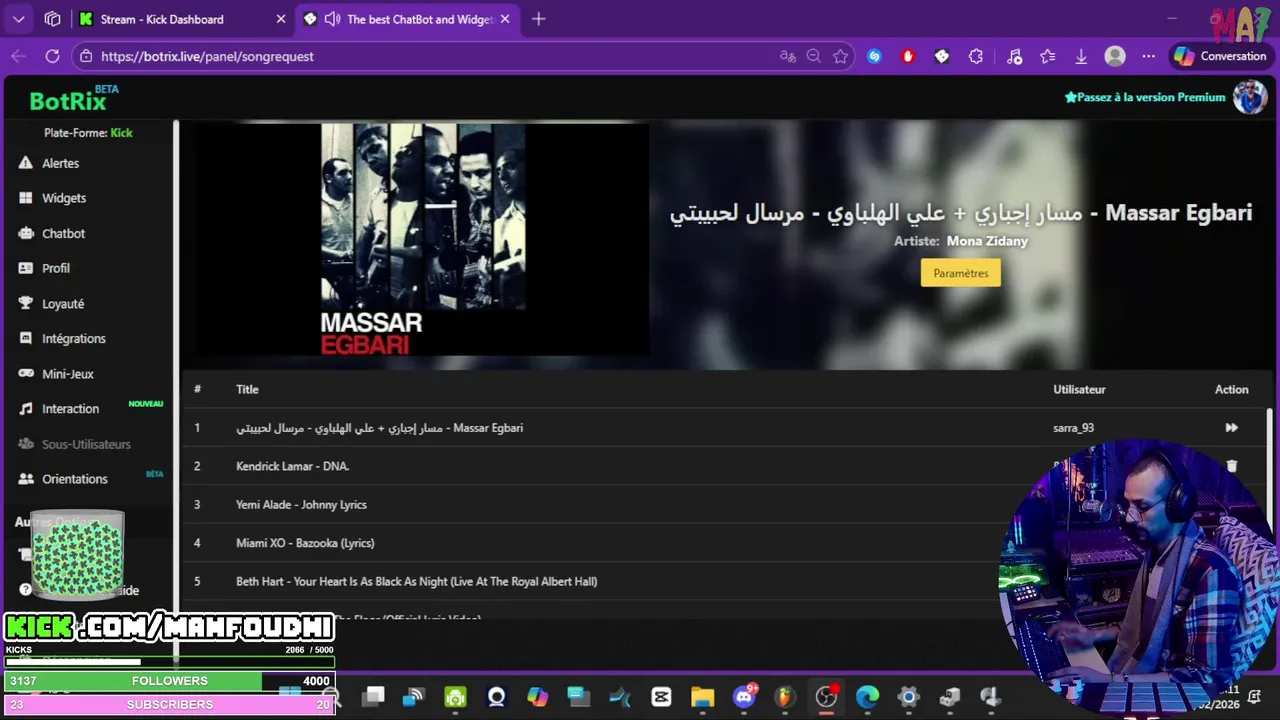Click the sarra_93 username cell
This screenshot has height=720, width=1280.
(x=1073, y=428)
